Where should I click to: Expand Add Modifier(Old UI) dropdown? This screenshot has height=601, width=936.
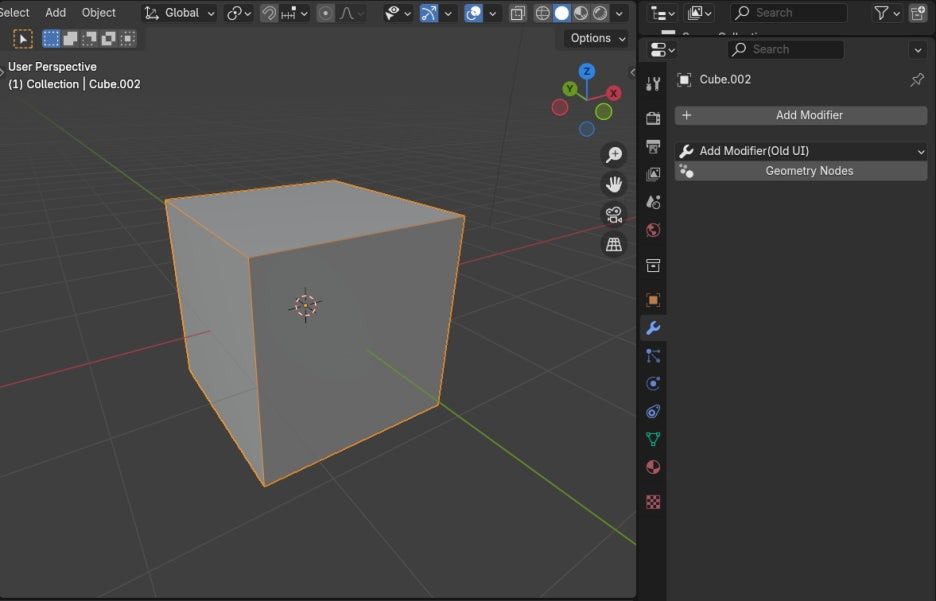(801, 151)
